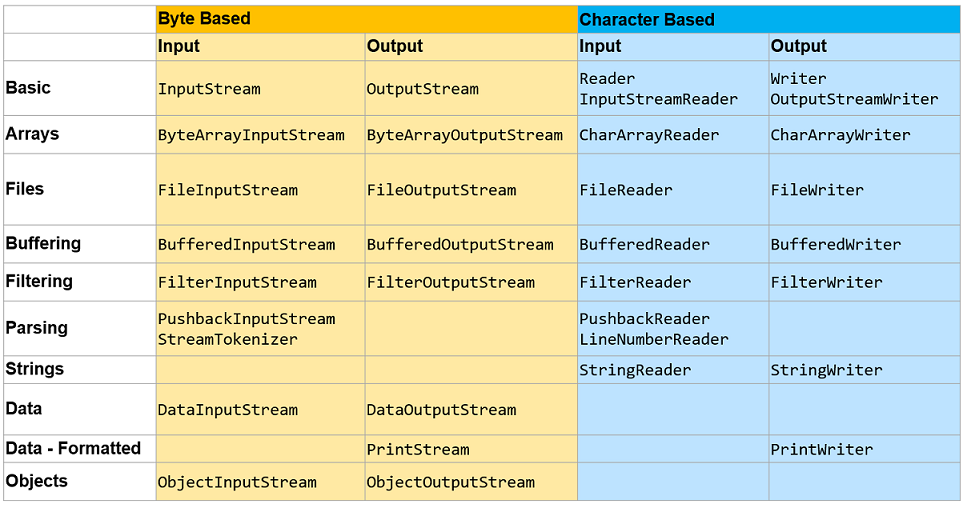The width and height of the screenshot is (967, 508).
Task: Click the Character Based header
Action: [x=647, y=20]
